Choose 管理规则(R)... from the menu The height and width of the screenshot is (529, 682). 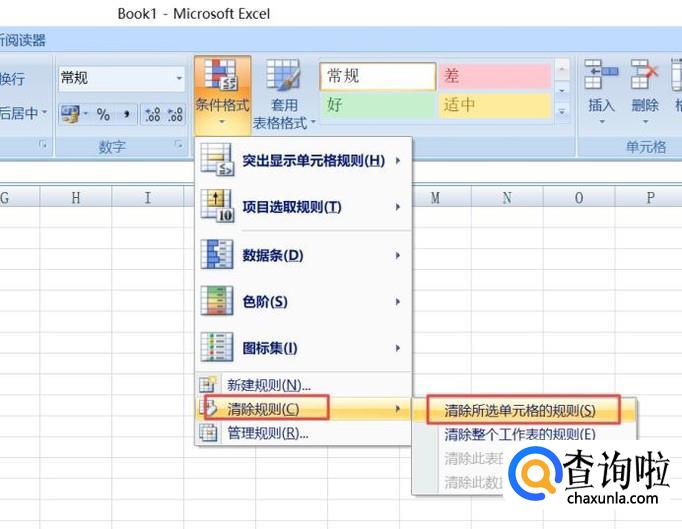coord(303,433)
